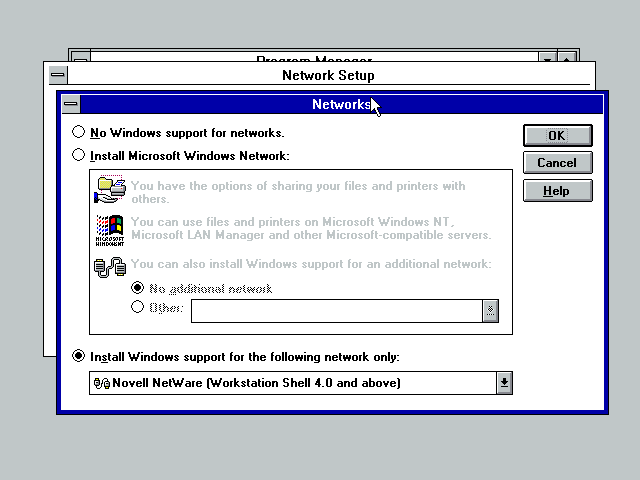640x480 pixels.
Task: Open the Network Setup window control menu box
Action: click(x=58, y=75)
